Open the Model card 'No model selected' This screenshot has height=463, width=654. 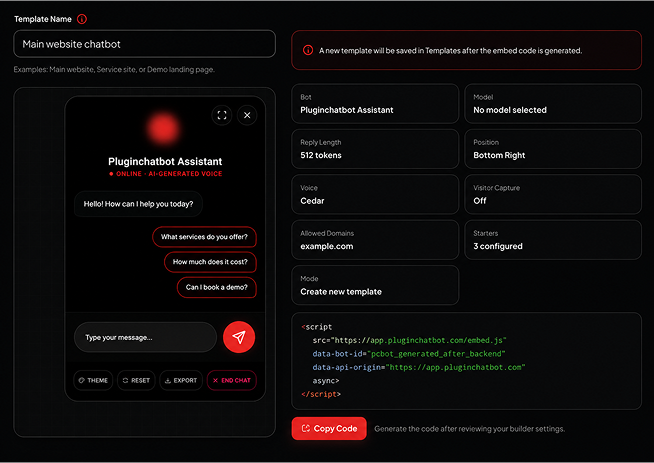pos(553,104)
